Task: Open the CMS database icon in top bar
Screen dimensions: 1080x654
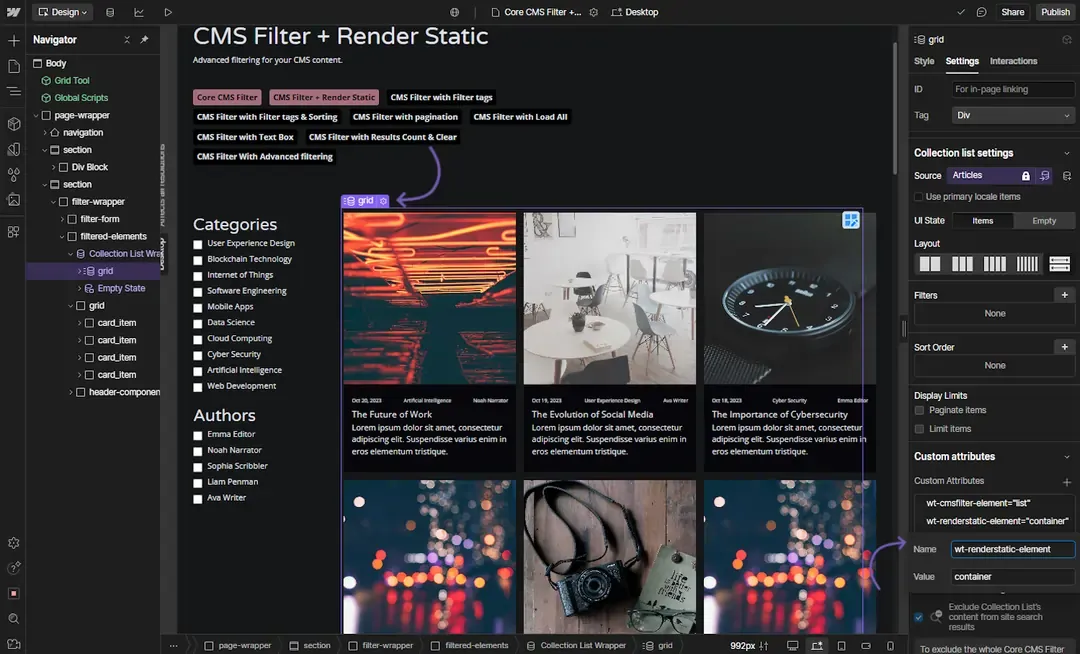Action: (110, 12)
